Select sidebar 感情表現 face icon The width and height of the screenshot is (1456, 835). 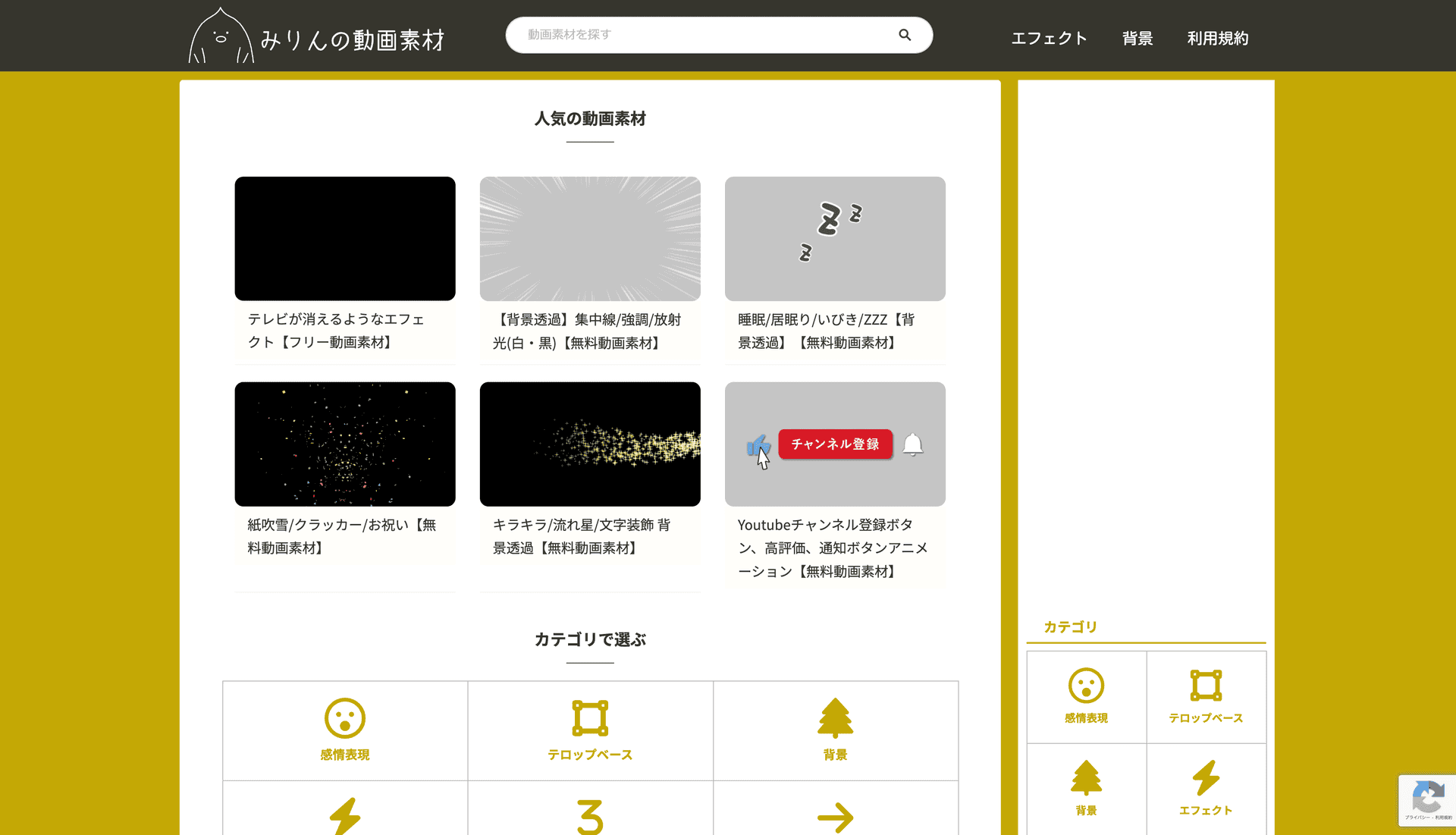(x=1086, y=686)
